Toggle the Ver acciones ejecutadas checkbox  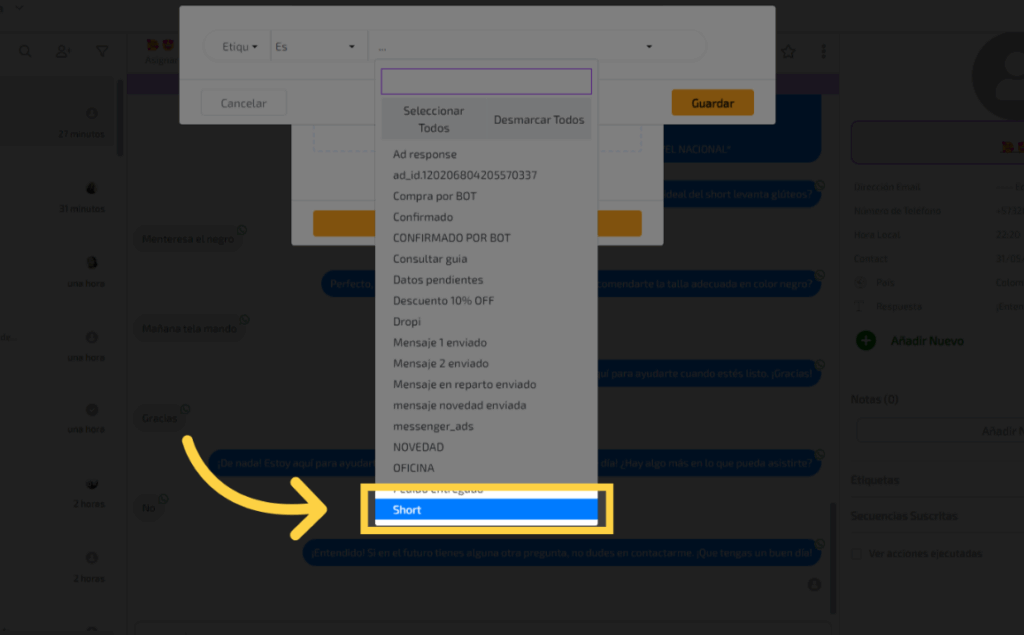857,553
